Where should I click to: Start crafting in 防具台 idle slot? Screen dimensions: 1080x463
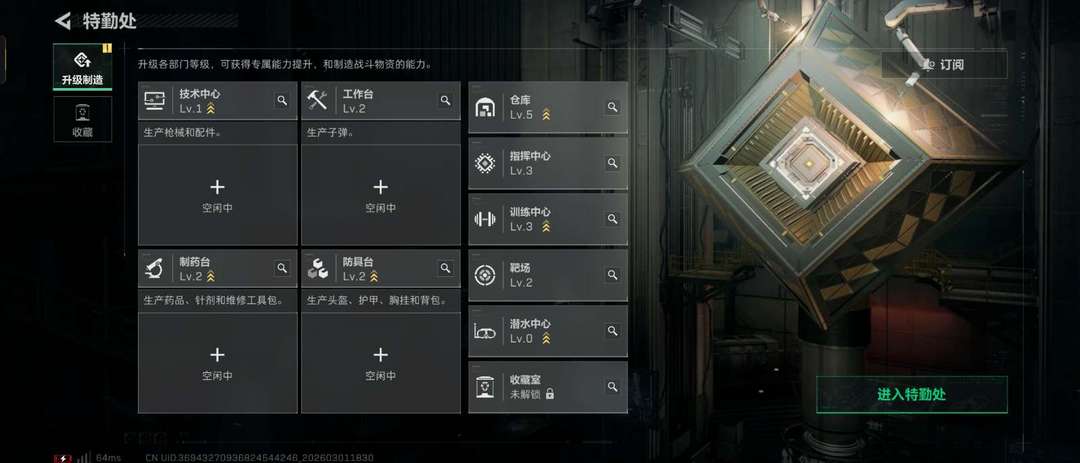381,362
